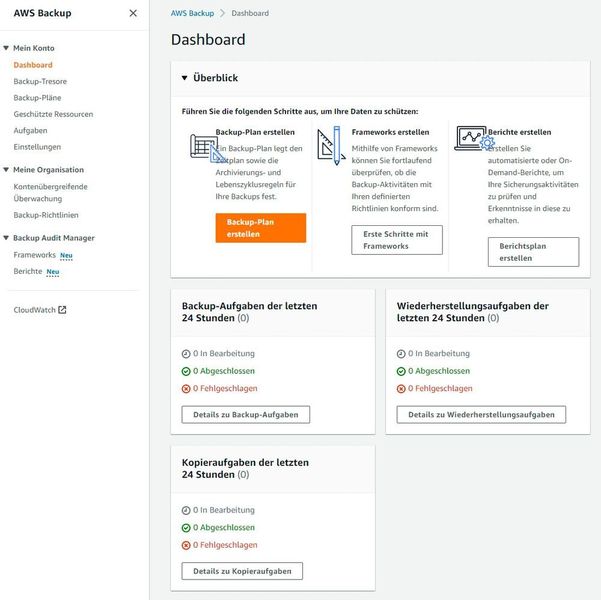
Task: Click the Backup-Plan erstellen orange button
Action: pos(261,228)
